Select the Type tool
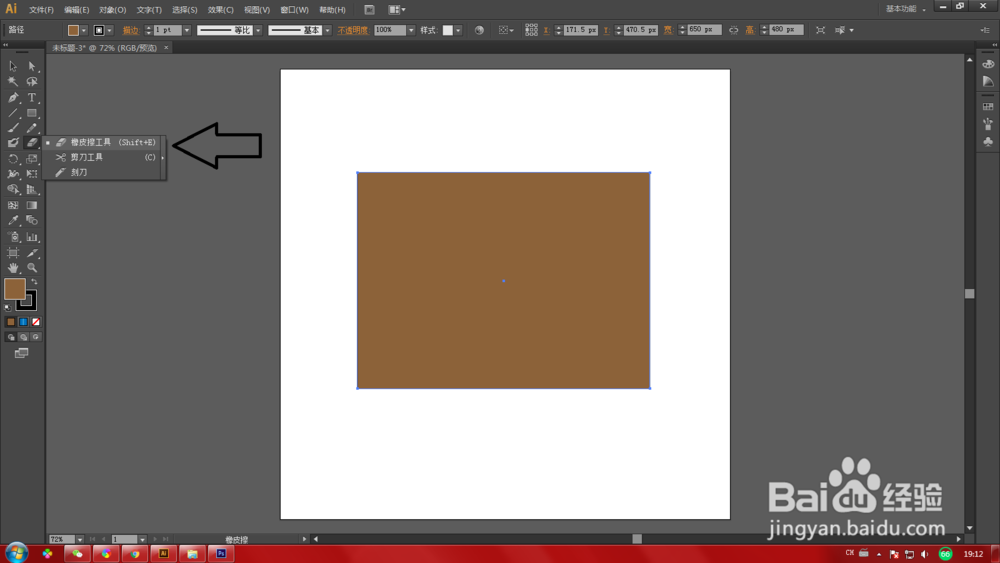 click(x=32, y=98)
